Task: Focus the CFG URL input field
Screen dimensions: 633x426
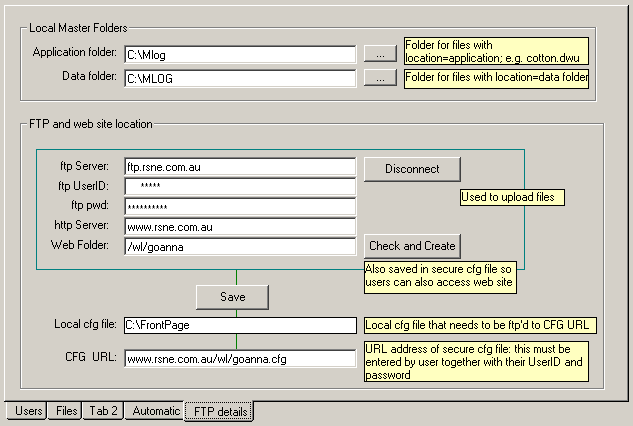Action: [x=239, y=358]
